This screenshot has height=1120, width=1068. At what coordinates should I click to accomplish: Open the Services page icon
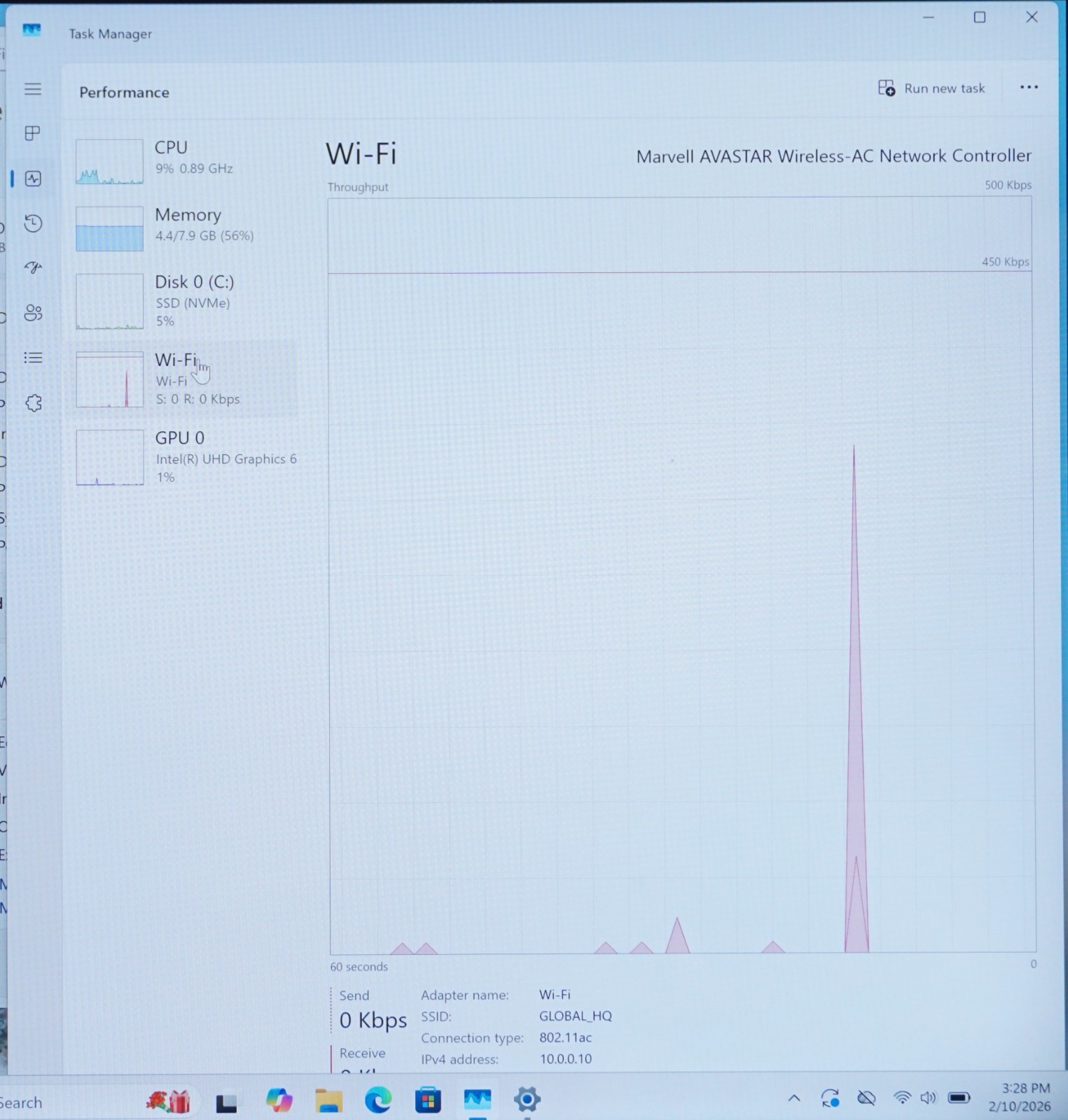(33, 402)
